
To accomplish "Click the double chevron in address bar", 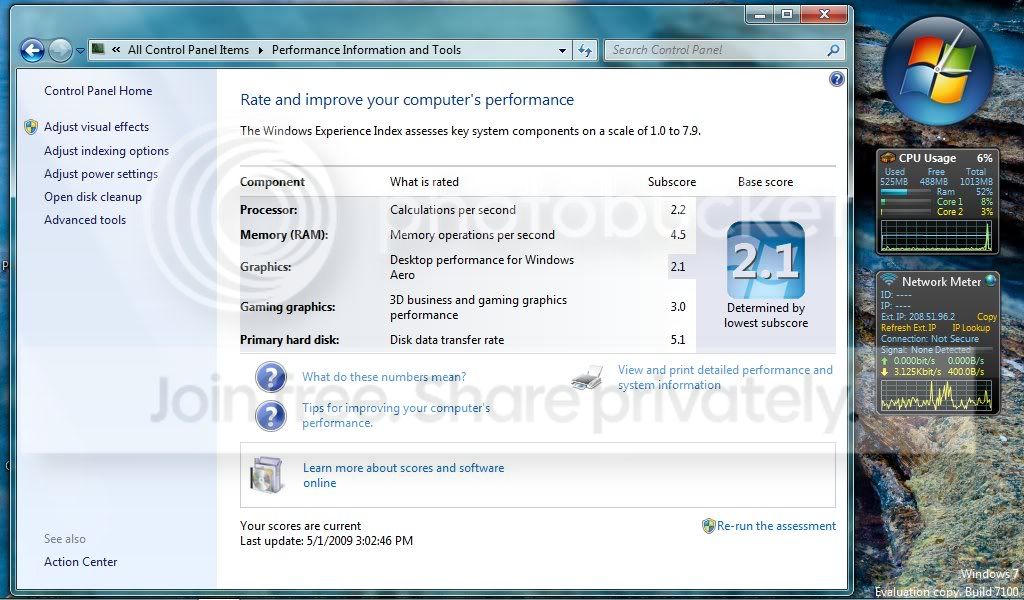I will point(116,50).
